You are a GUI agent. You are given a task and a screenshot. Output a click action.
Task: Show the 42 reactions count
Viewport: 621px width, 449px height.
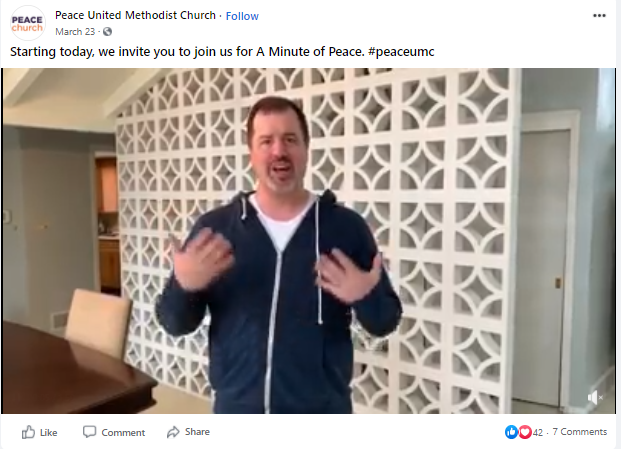pos(538,432)
